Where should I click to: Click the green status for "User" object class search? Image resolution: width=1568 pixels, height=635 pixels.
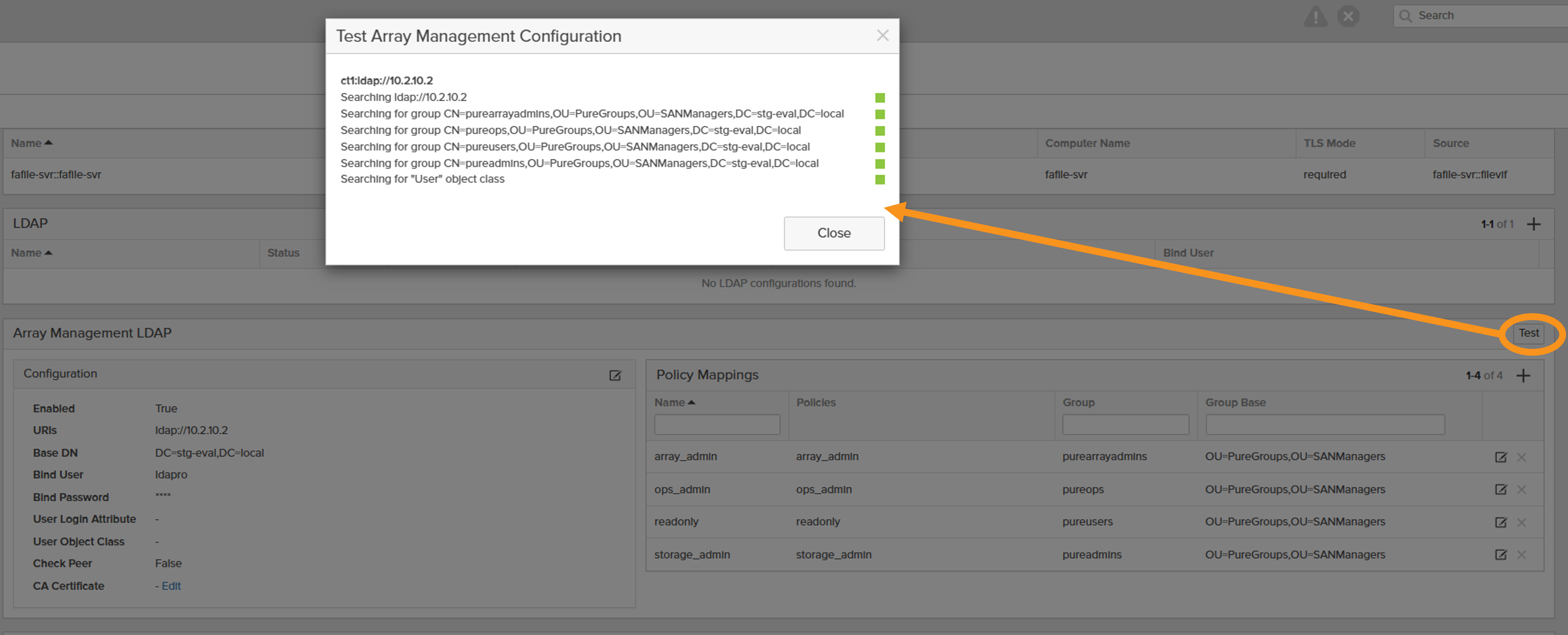pyautogui.click(x=880, y=180)
